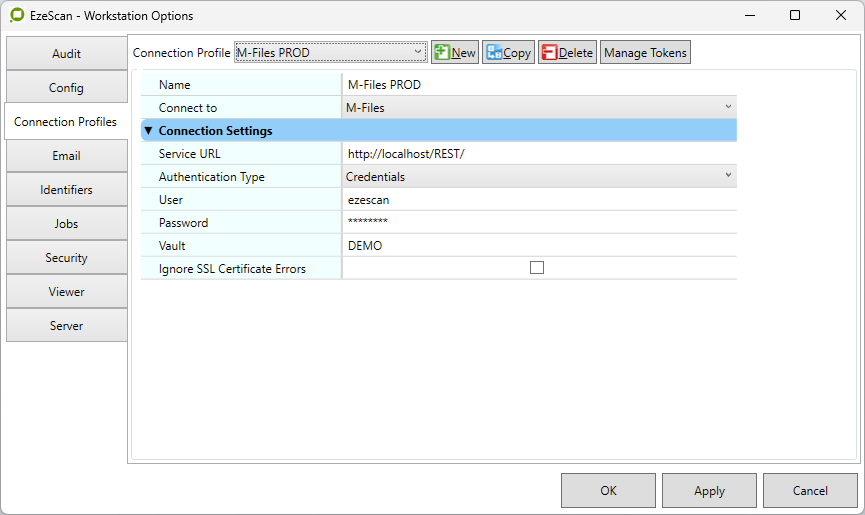
Task: Click the Manage Tokens button
Action: [645, 53]
